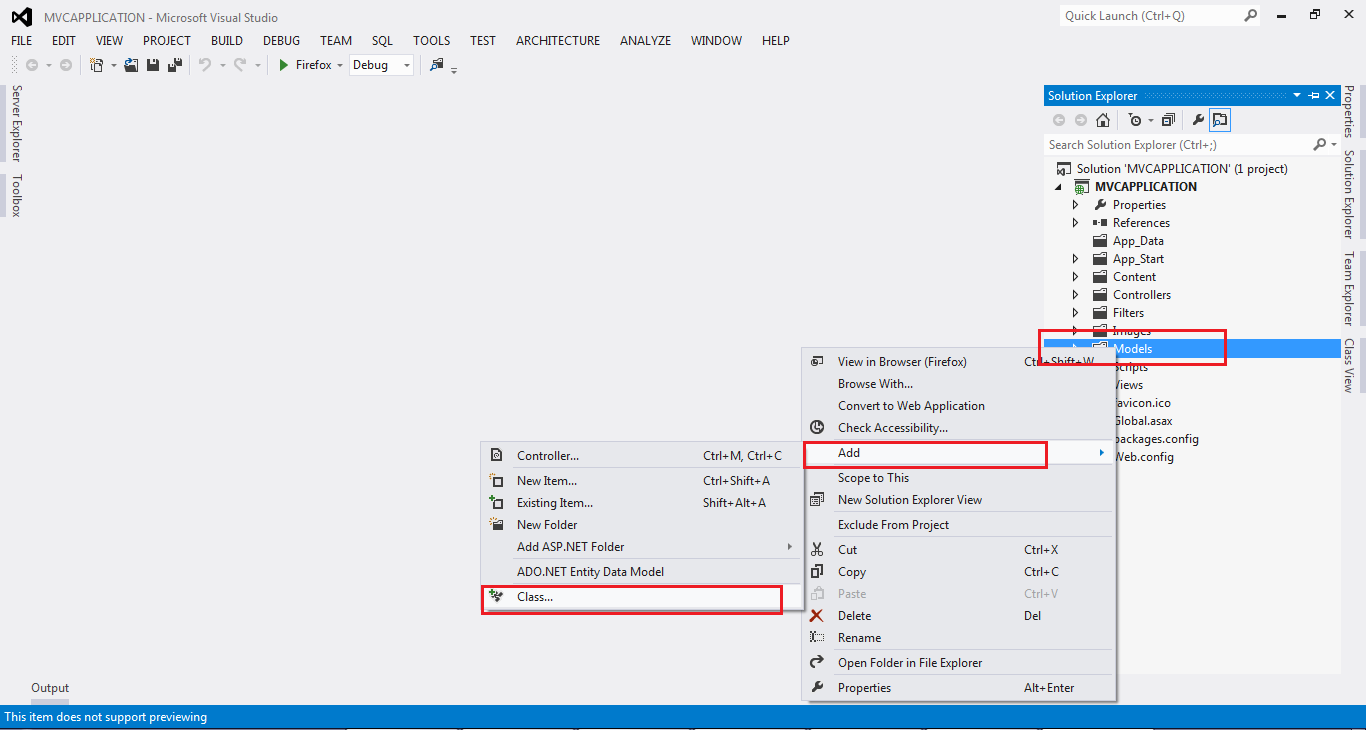Image resolution: width=1366 pixels, height=730 pixels.
Task: Open the Debug configuration dropdown
Action: 405,64
